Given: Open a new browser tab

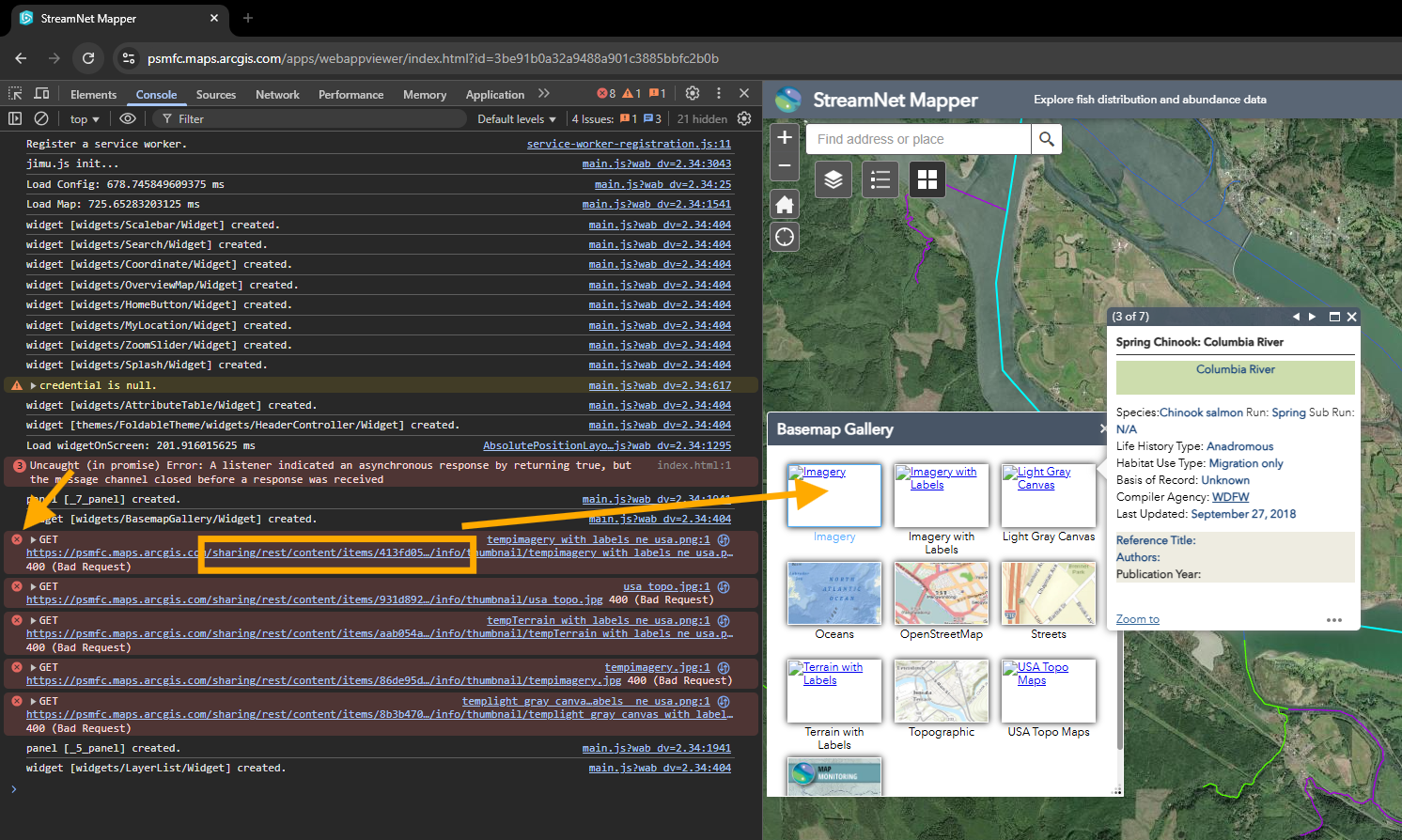Looking at the screenshot, I should click(x=248, y=18).
